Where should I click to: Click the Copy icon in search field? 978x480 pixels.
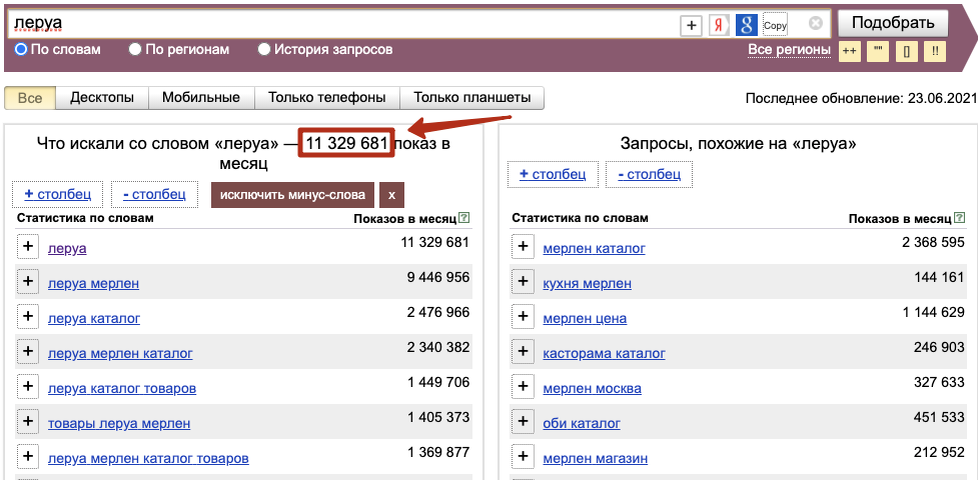click(x=775, y=26)
